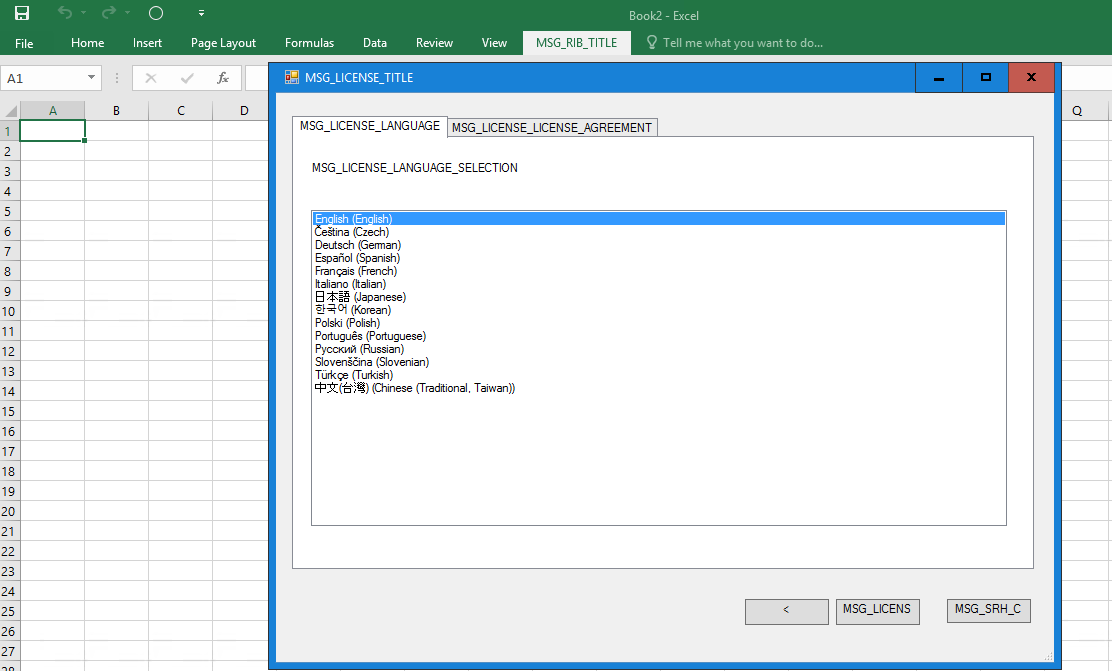Click the Cancel formula X icon
Image resolution: width=1112 pixels, height=671 pixels.
coord(150,78)
